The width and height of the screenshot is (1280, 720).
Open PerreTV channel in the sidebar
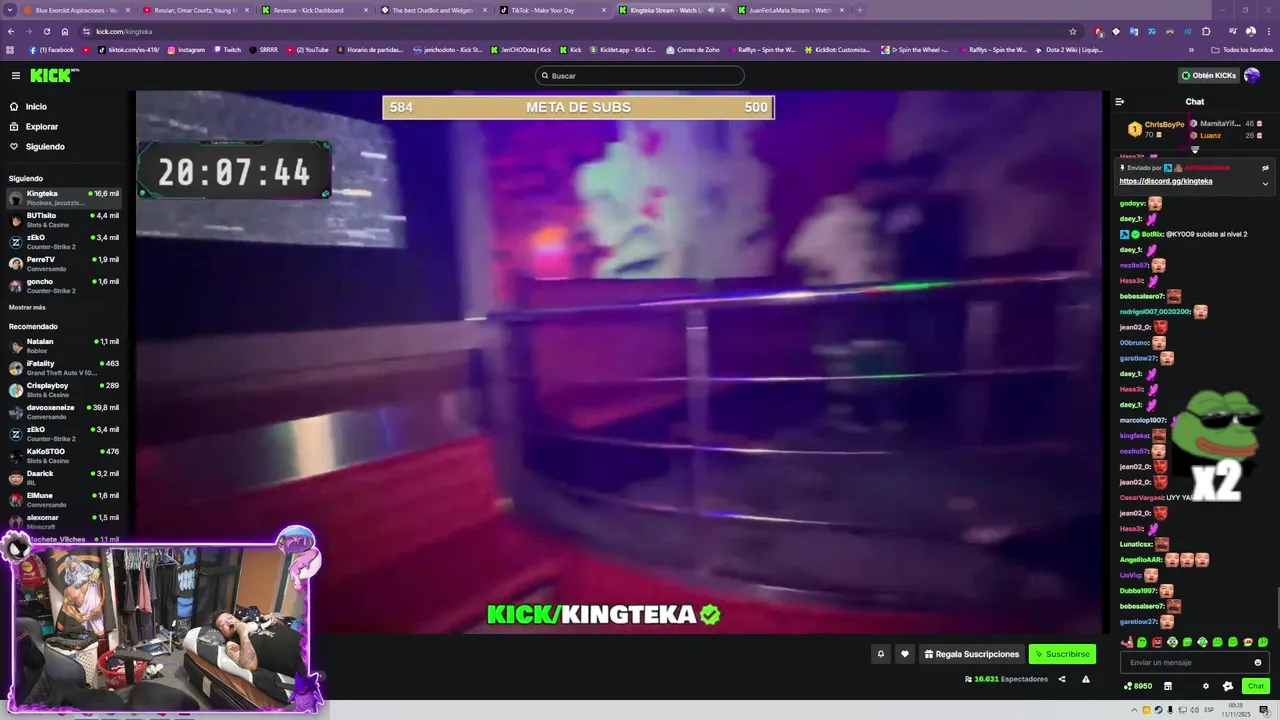tap(64, 263)
